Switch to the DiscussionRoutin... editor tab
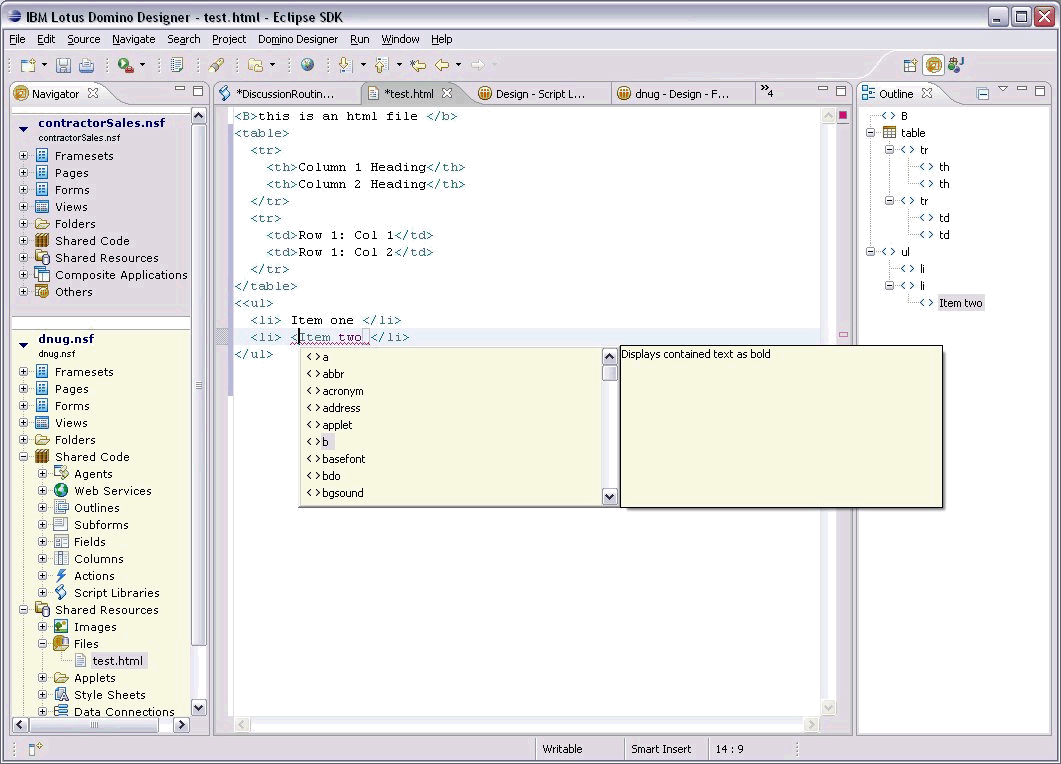Screen dimensions: 1061x764 click(x=285, y=94)
